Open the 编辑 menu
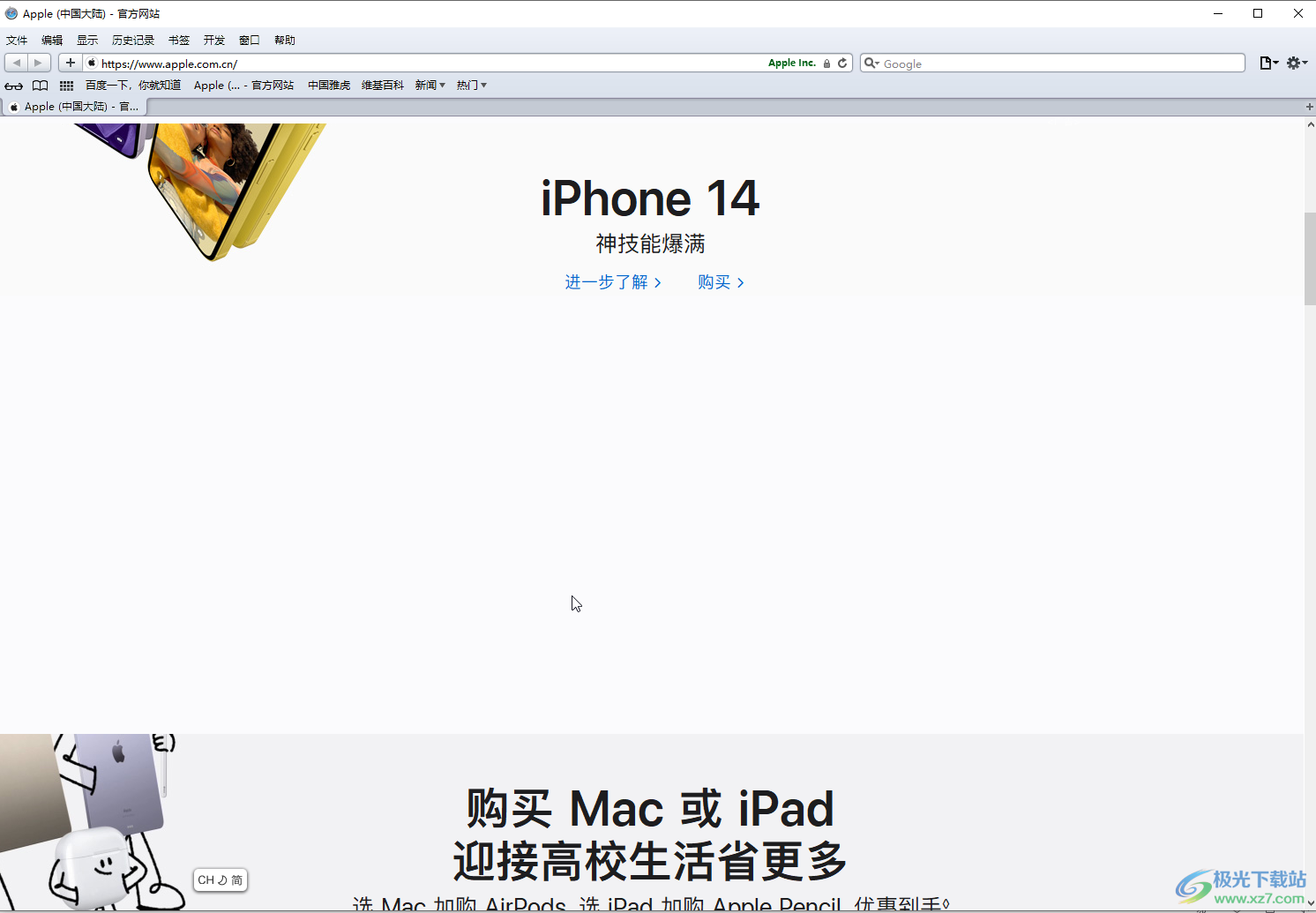 (52, 41)
